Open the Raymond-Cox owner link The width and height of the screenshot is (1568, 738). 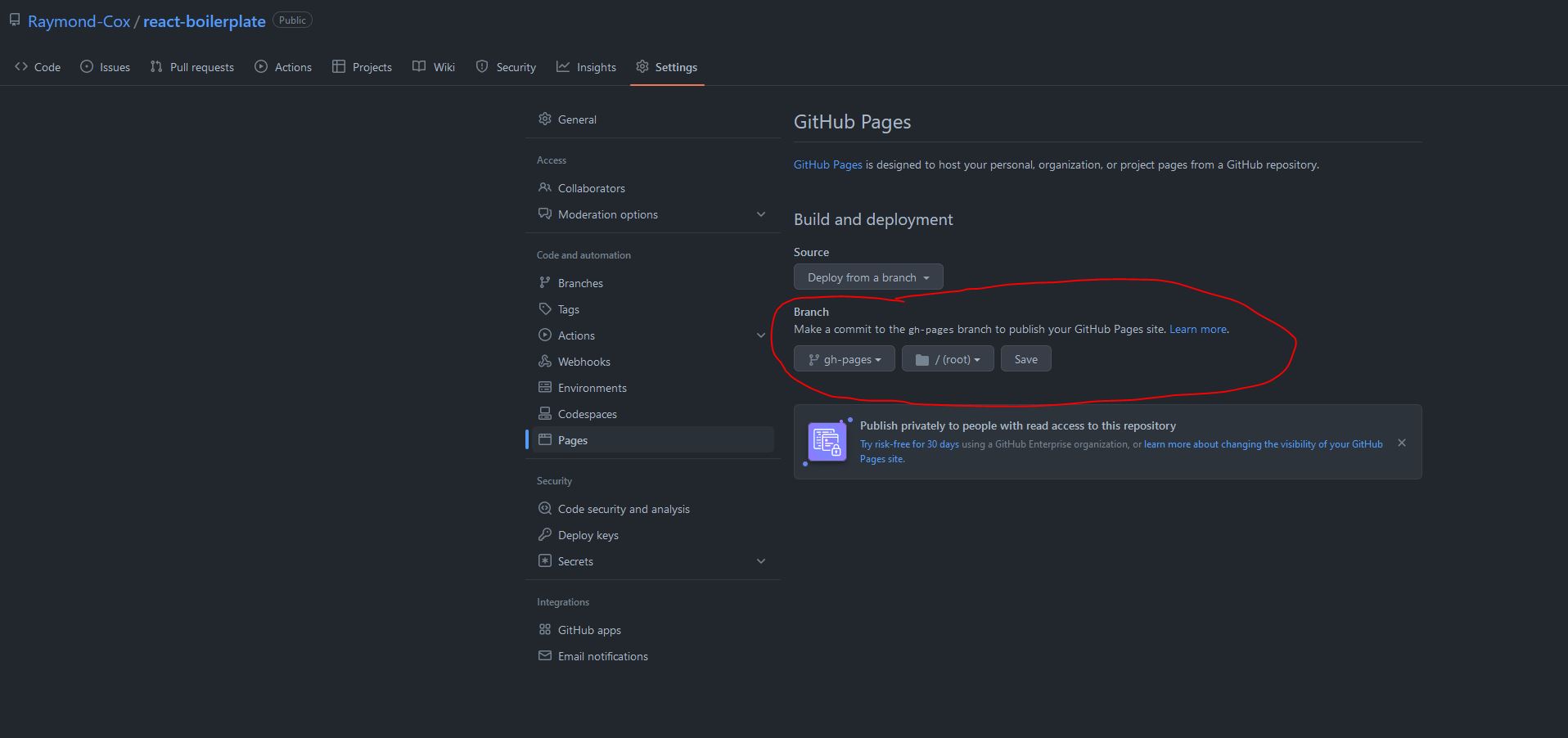point(79,21)
